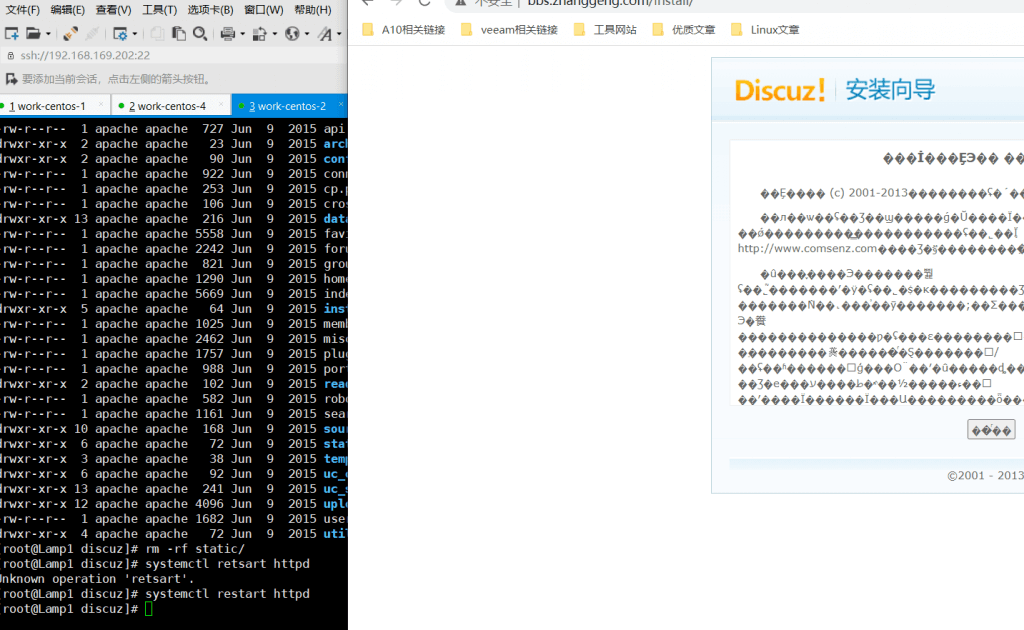Open the 工具(T) menu
Screen dimensions: 1024x630
159,10
